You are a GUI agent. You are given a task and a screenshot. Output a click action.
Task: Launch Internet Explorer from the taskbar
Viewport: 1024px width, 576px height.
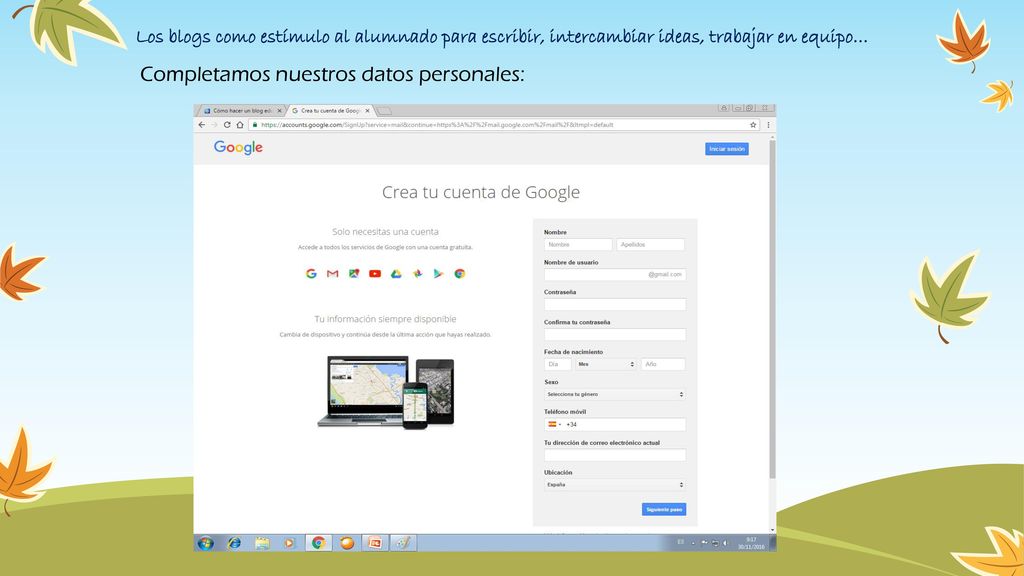[234, 543]
